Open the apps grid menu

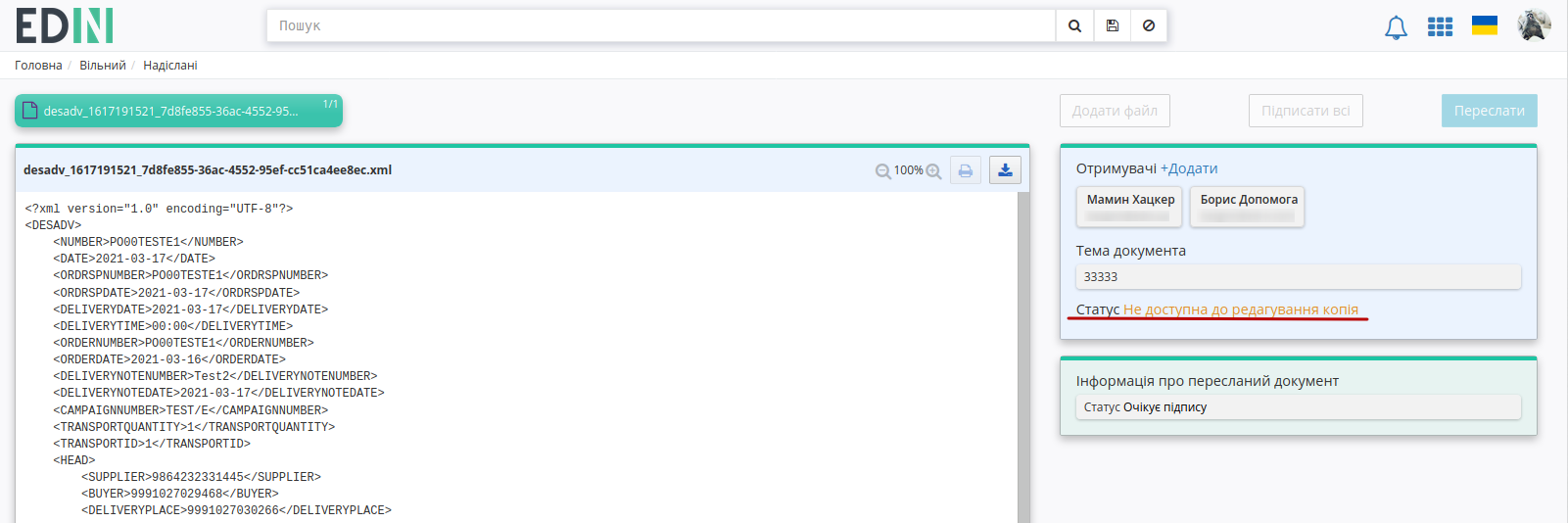[1440, 26]
